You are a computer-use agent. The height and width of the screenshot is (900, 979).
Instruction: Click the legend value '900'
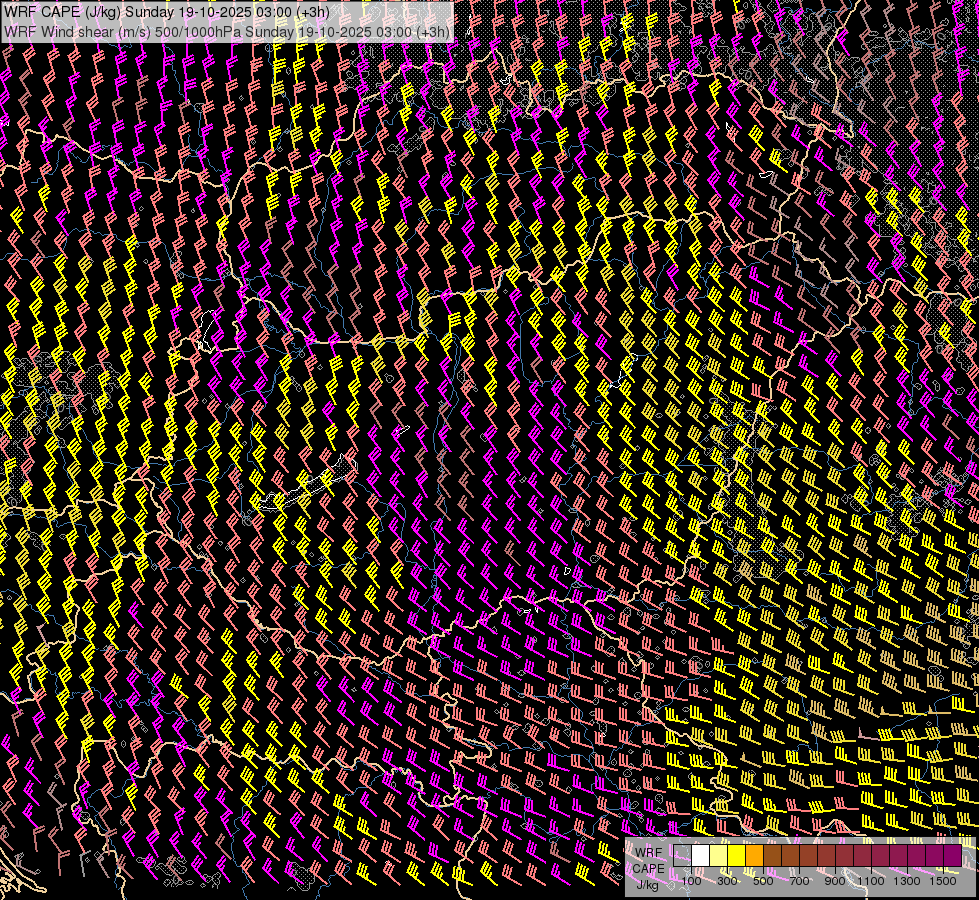(x=835, y=881)
